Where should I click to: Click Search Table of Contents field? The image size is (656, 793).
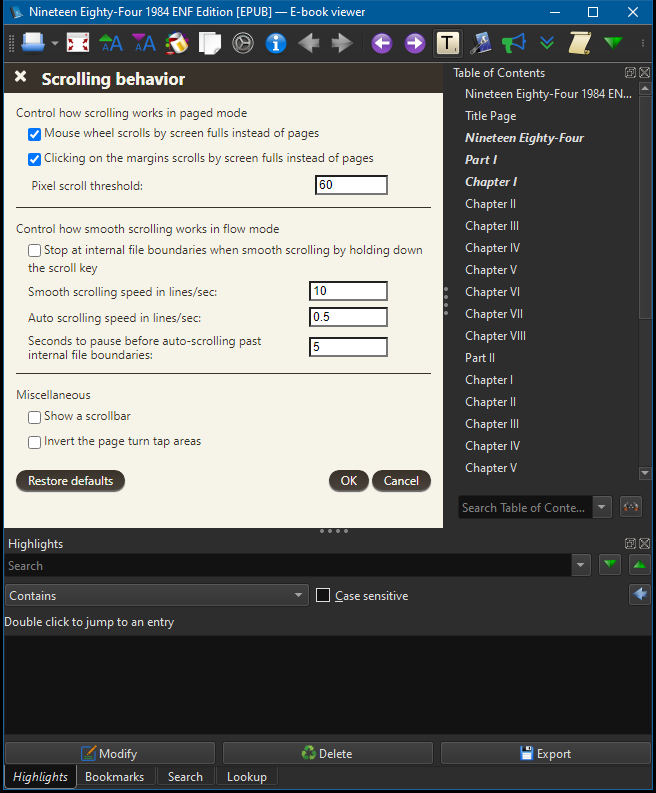click(525, 507)
